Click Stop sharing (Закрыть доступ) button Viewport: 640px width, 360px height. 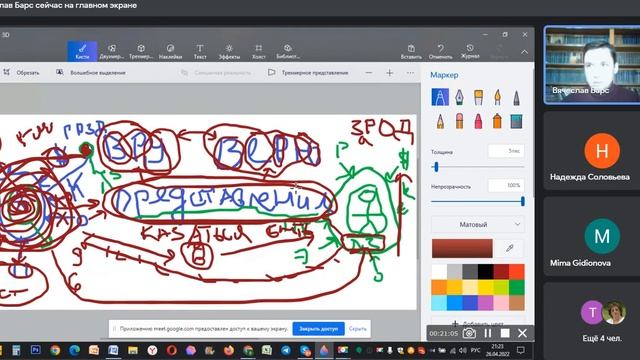pos(318,329)
